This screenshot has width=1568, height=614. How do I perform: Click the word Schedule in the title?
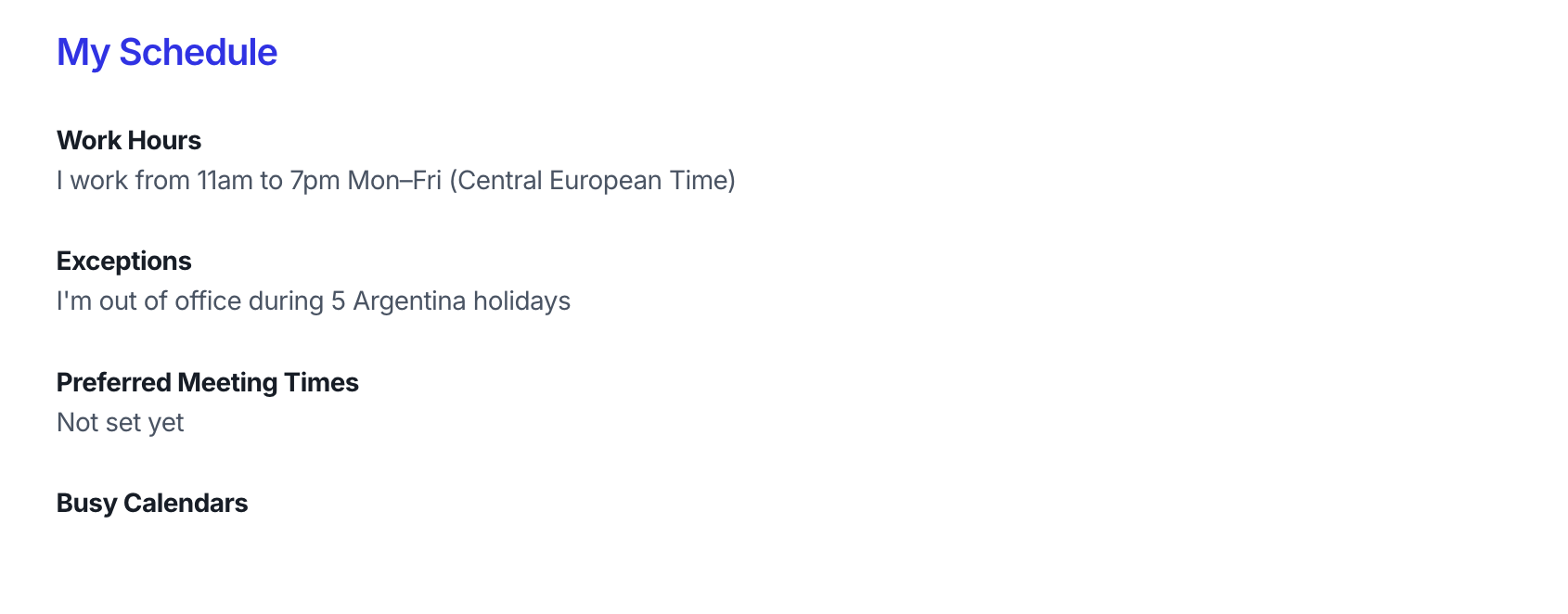pyautogui.click(x=199, y=53)
